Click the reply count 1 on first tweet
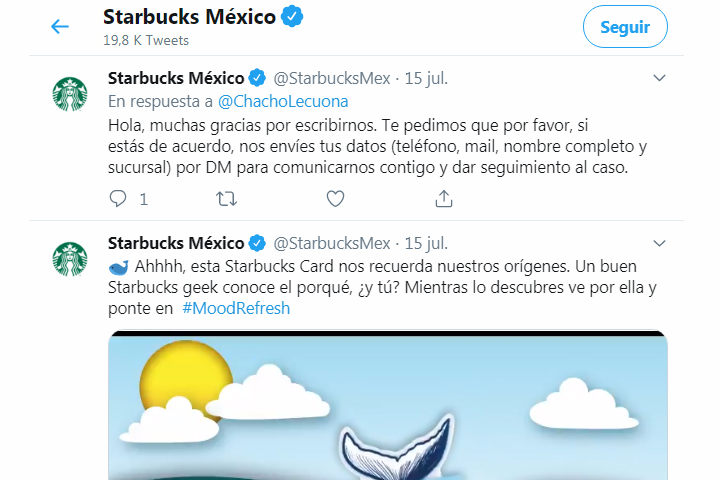Image resolution: width=720 pixels, height=480 pixels. (x=144, y=199)
